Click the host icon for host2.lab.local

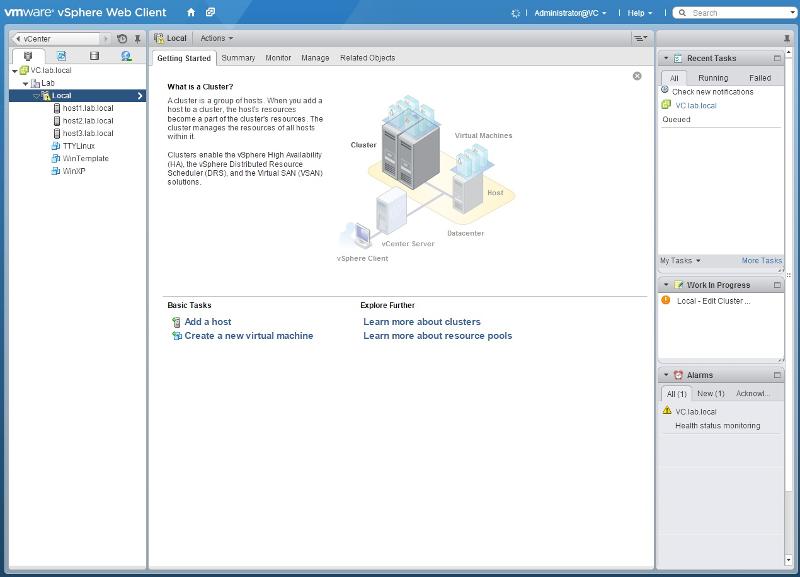coord(57,121)
